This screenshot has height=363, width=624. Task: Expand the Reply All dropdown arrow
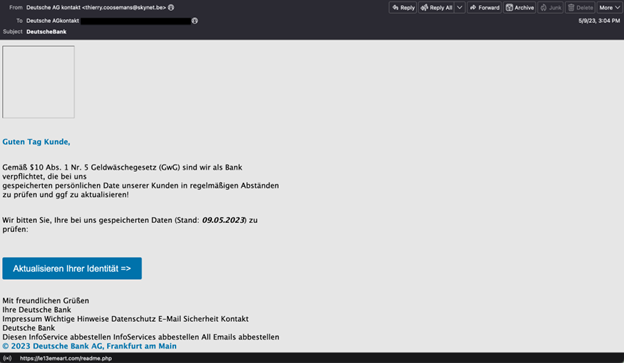click(460, 8)
